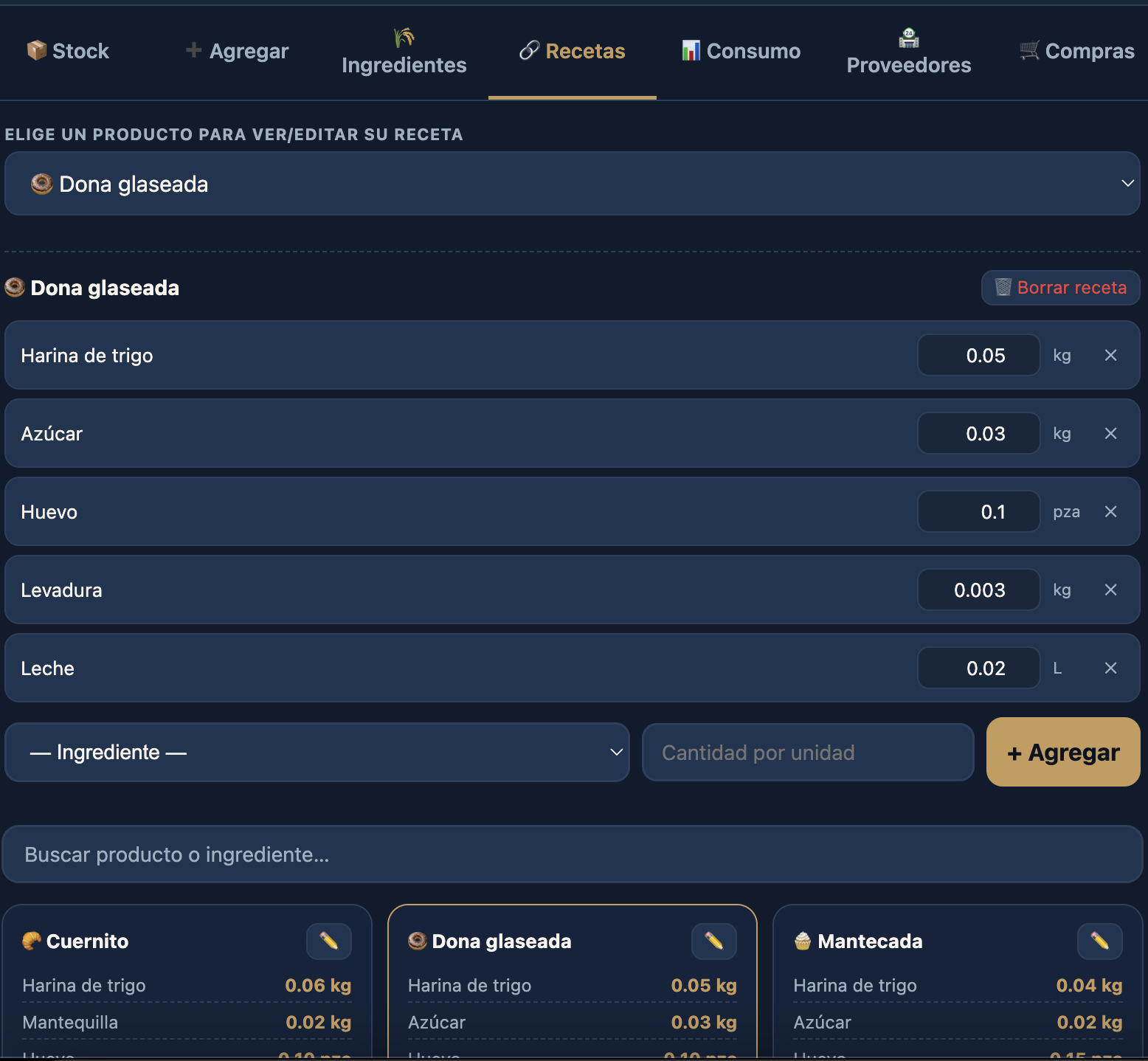The image size is (1148, 1061).
Task: Click the supplier icon above Proveedores
Action: tap(909, 37)
